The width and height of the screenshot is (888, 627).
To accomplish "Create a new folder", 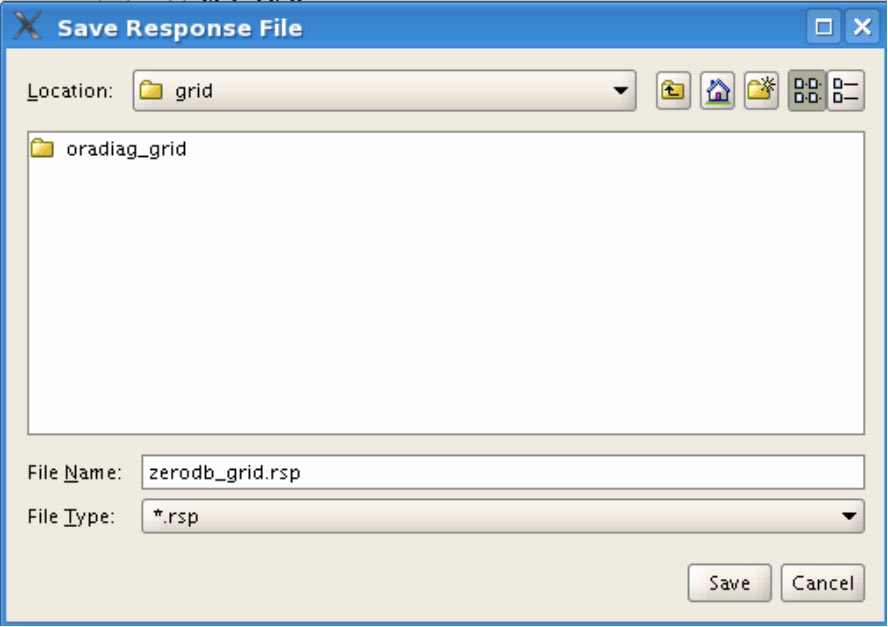I will coord(761,91).
